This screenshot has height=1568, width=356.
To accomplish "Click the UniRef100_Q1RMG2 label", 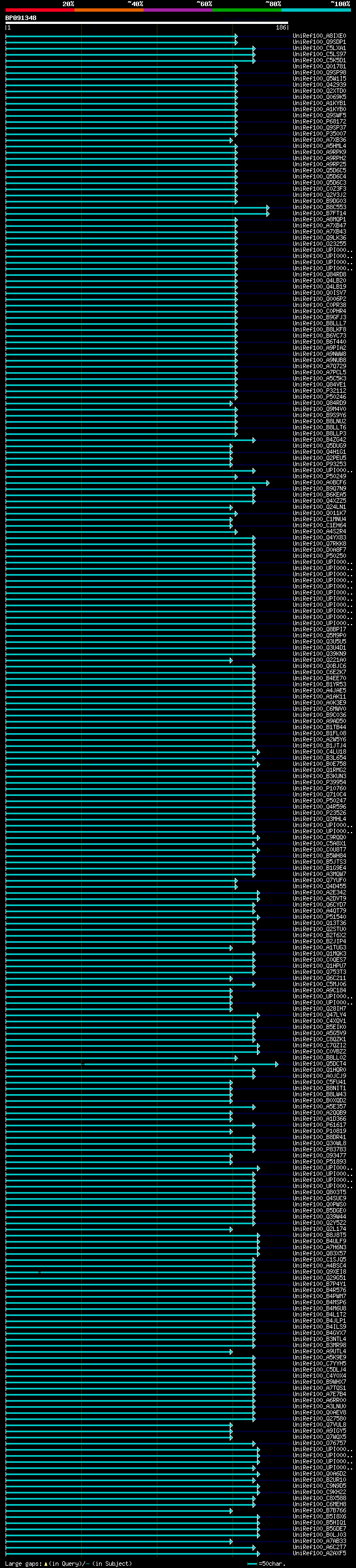I will pos(319,770).
